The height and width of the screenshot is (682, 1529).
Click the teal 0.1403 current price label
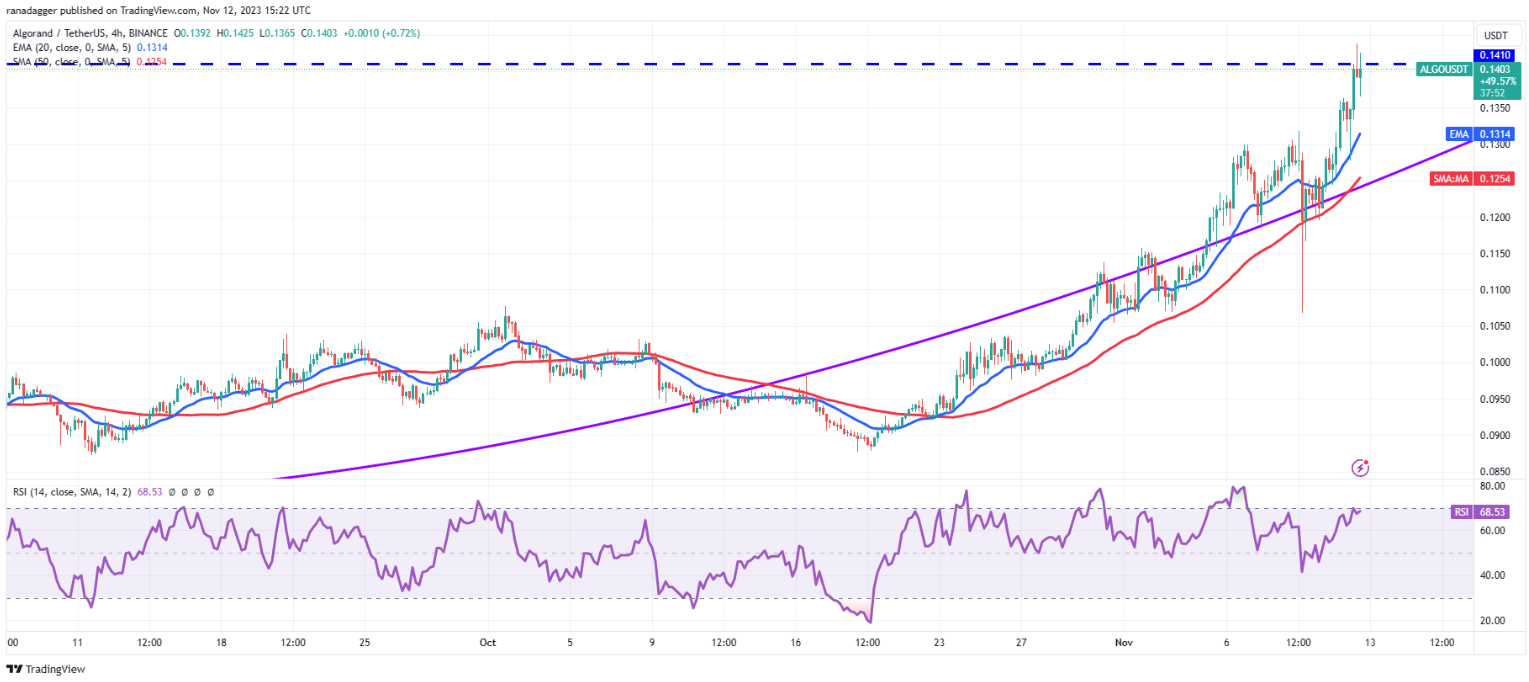coord(1494,68)
